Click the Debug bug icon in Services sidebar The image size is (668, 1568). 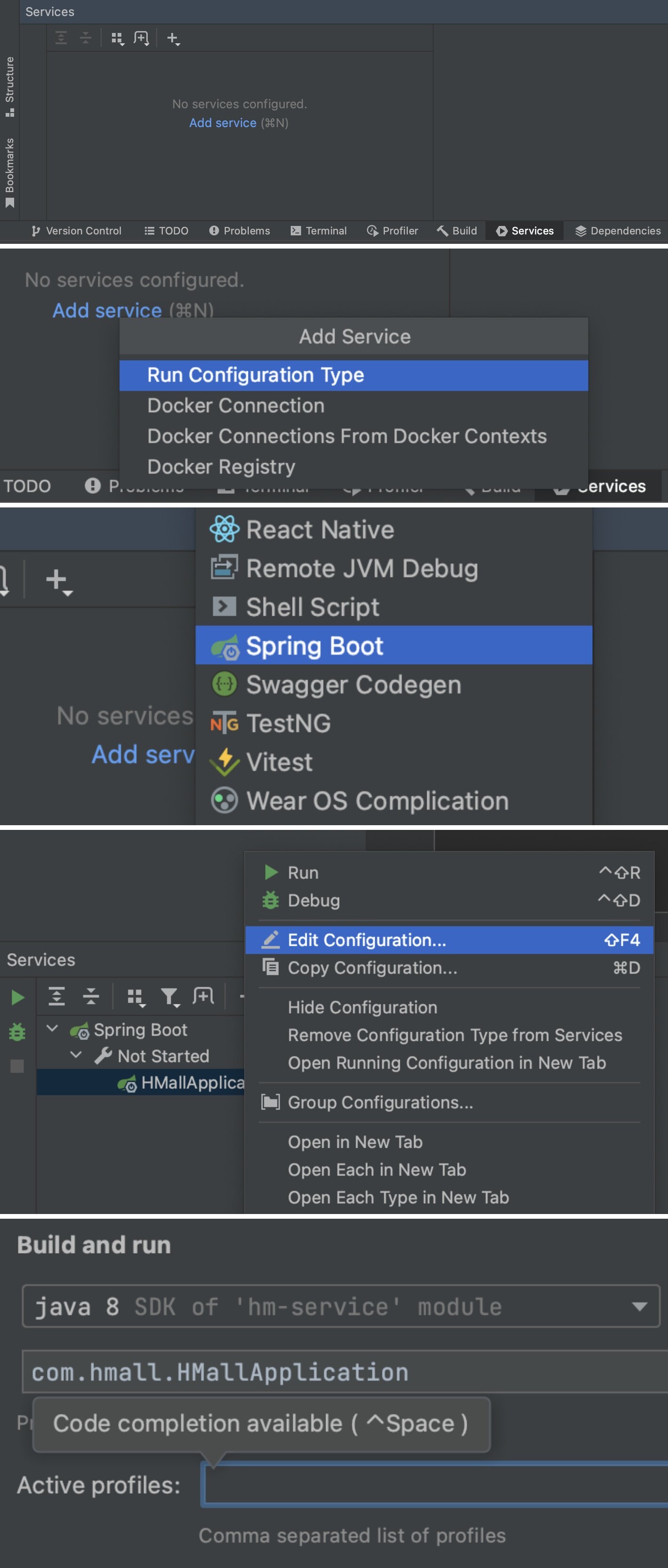(17, 1032)
